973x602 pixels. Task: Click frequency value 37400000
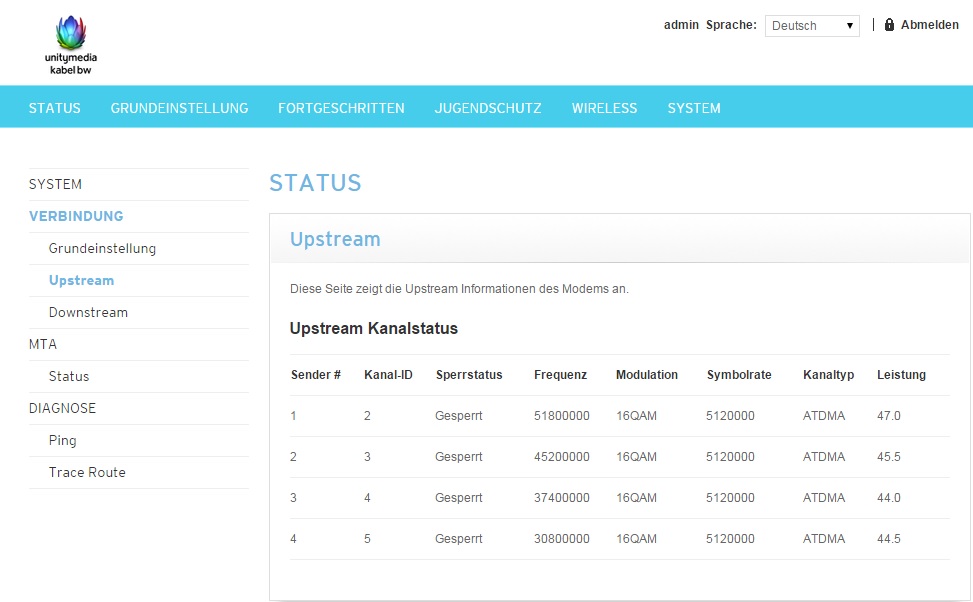tap(562, 498)
